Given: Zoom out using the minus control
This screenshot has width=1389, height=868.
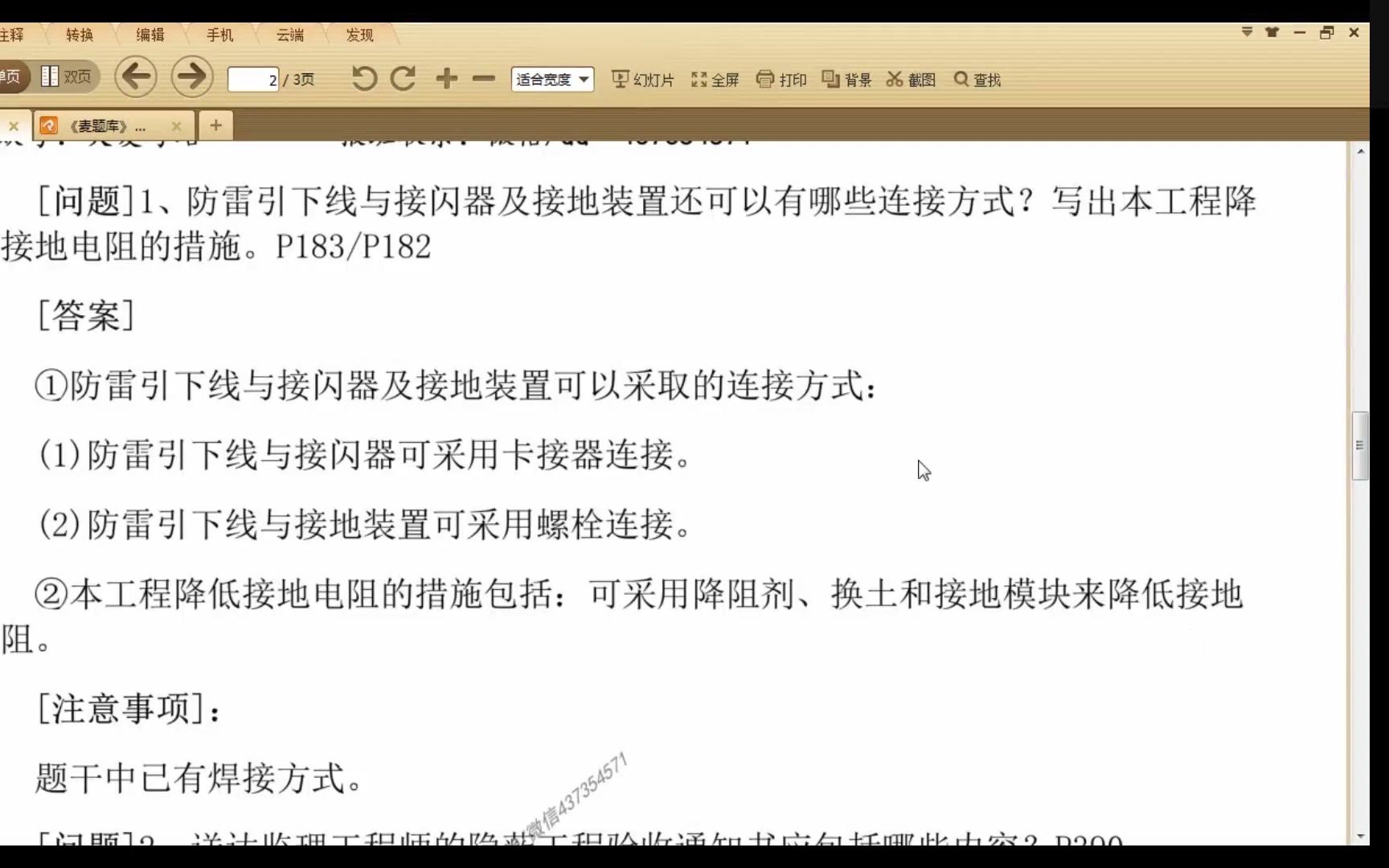Looking at the screenshot, I should (482, 78).
